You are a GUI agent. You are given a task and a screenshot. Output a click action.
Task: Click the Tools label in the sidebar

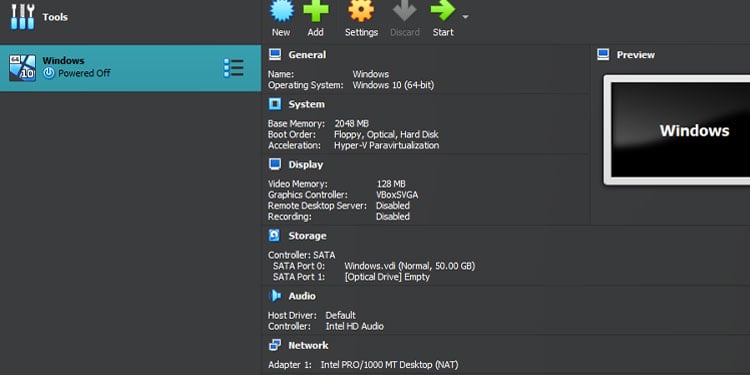55,17
